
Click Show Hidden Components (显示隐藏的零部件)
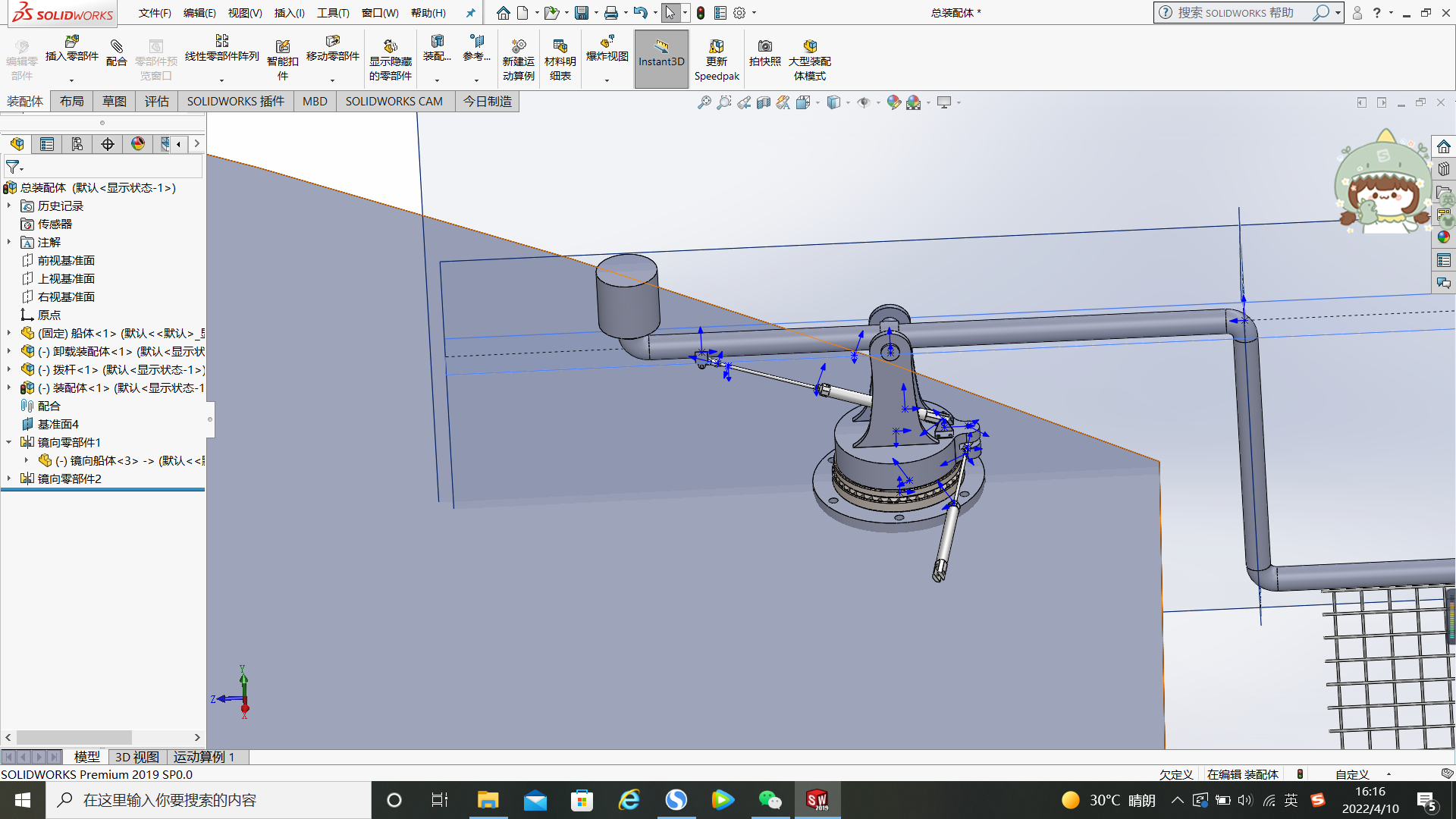(x=390, y=59)
